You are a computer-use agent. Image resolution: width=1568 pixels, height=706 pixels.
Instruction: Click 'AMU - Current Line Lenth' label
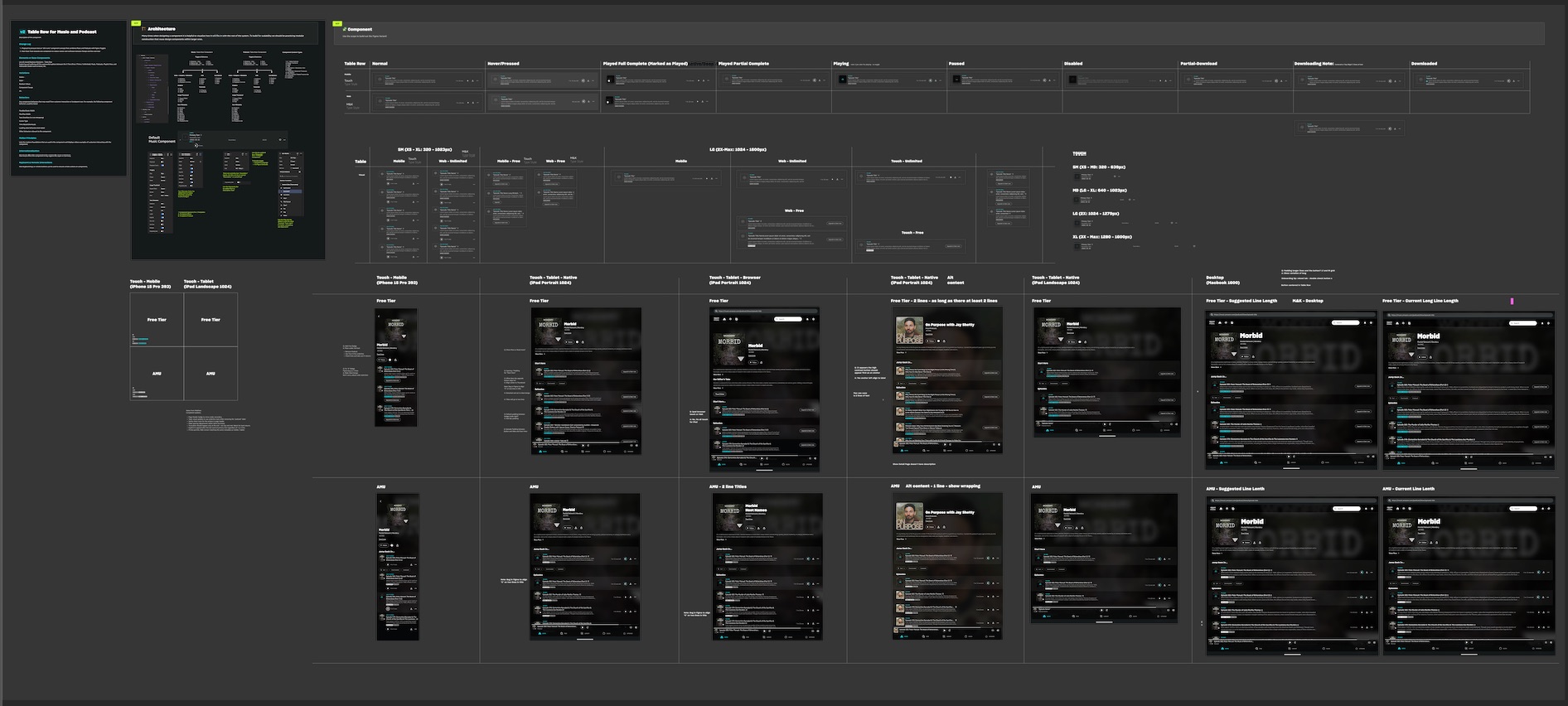[x=1410, y=489]
